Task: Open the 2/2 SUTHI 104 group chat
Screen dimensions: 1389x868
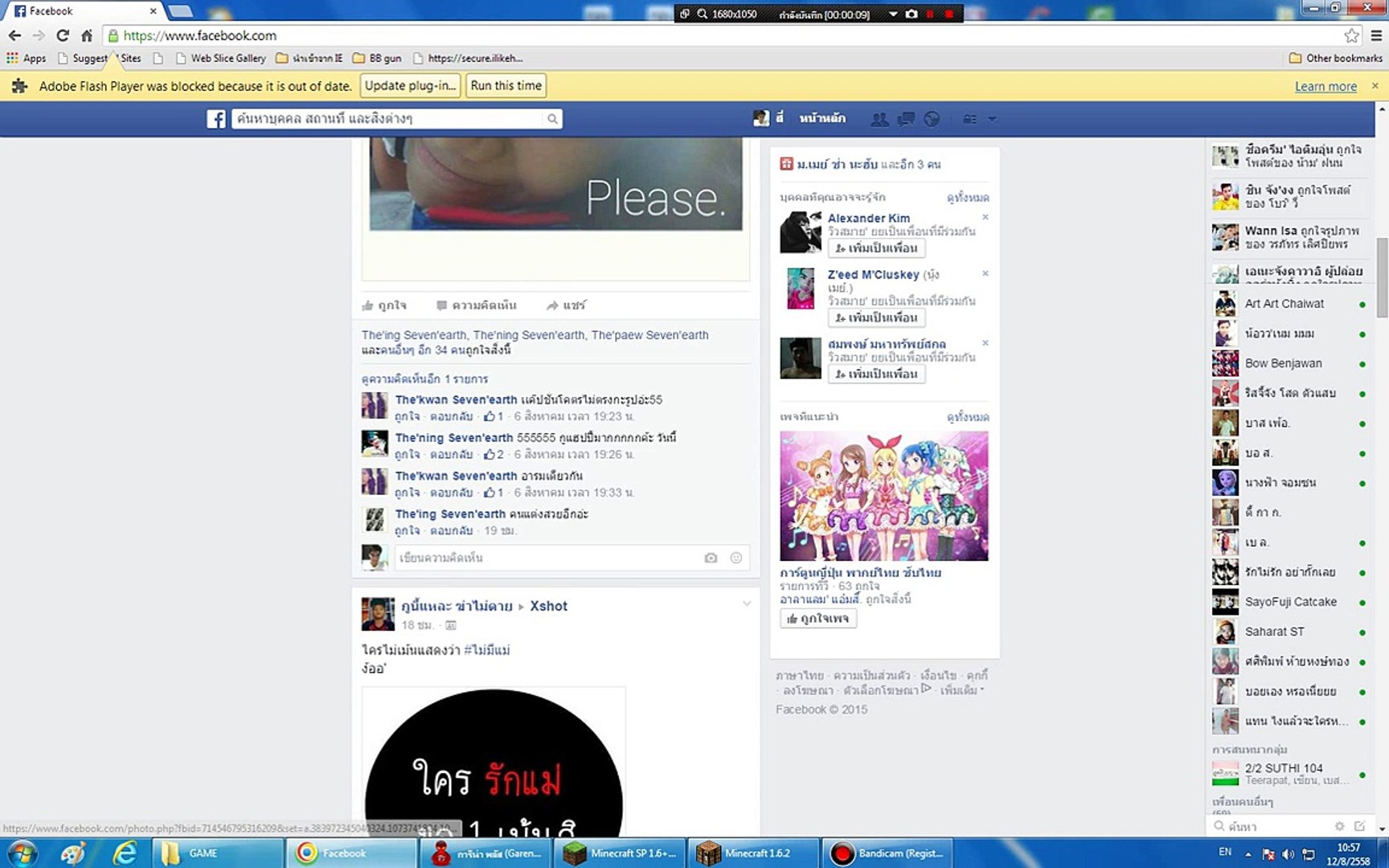Action: (1290, 774)
